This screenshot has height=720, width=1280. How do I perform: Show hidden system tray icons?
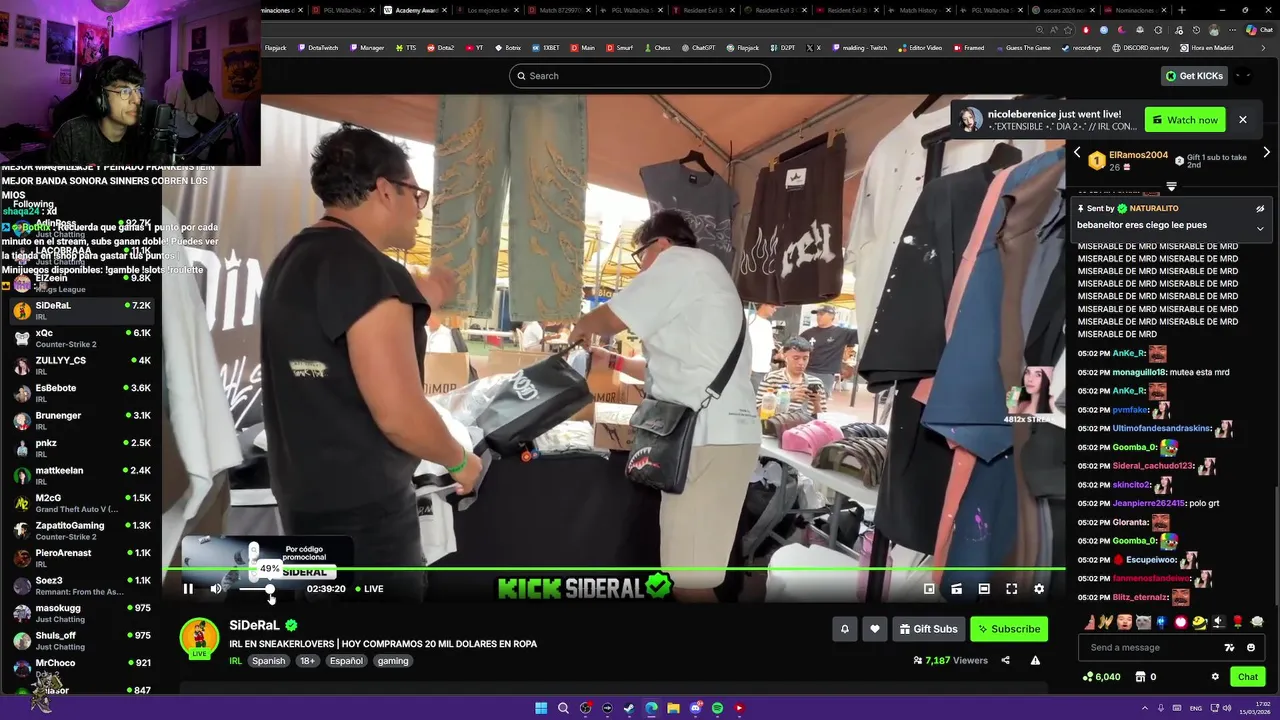point(1145,708)
